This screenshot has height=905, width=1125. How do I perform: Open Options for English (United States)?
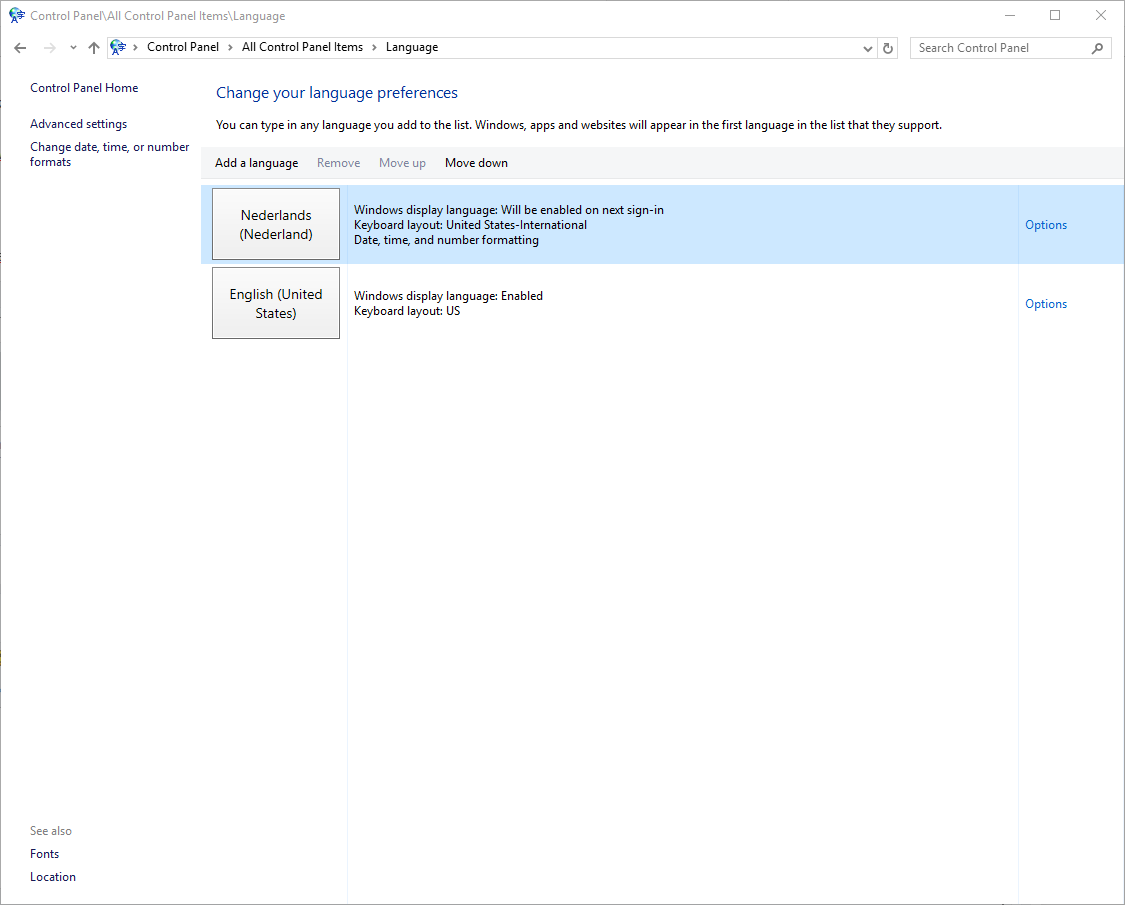1046,304
